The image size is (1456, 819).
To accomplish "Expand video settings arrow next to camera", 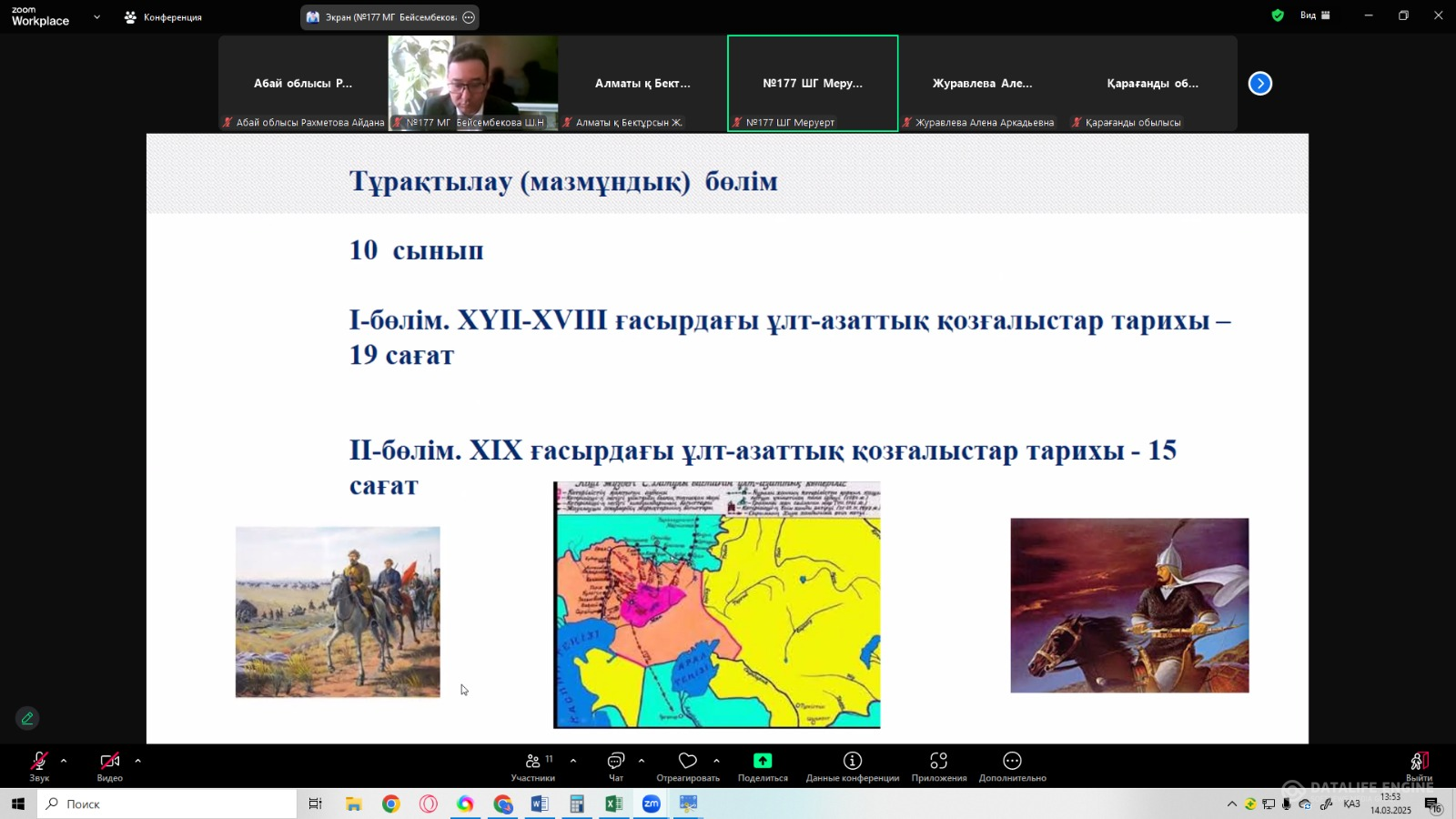I will click(x=137, y=761).
